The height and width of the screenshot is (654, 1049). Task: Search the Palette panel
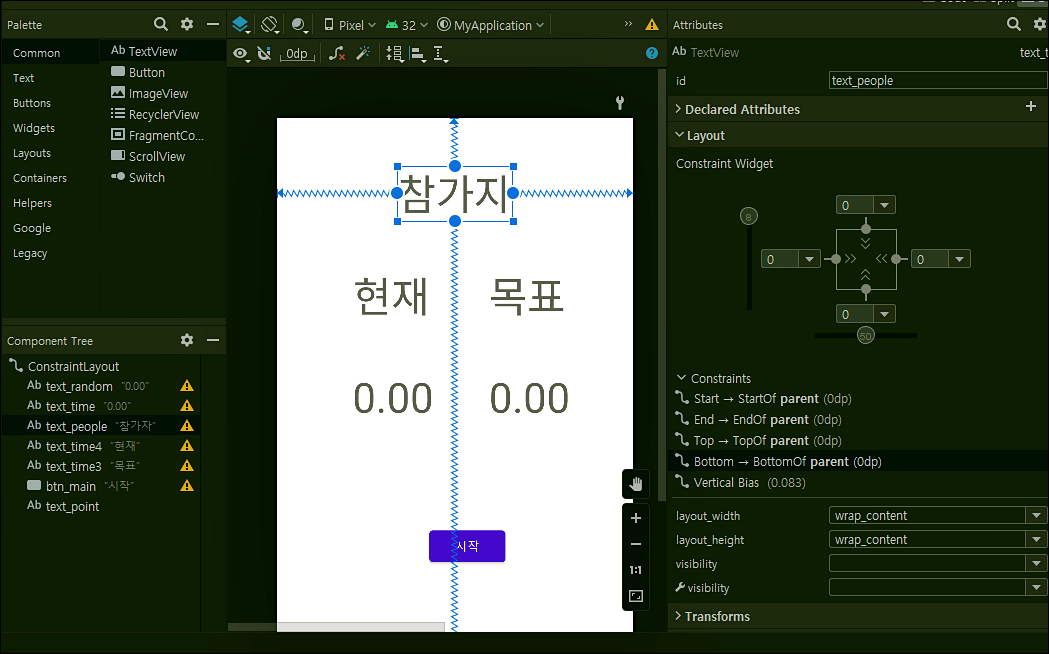coord(161,25)
